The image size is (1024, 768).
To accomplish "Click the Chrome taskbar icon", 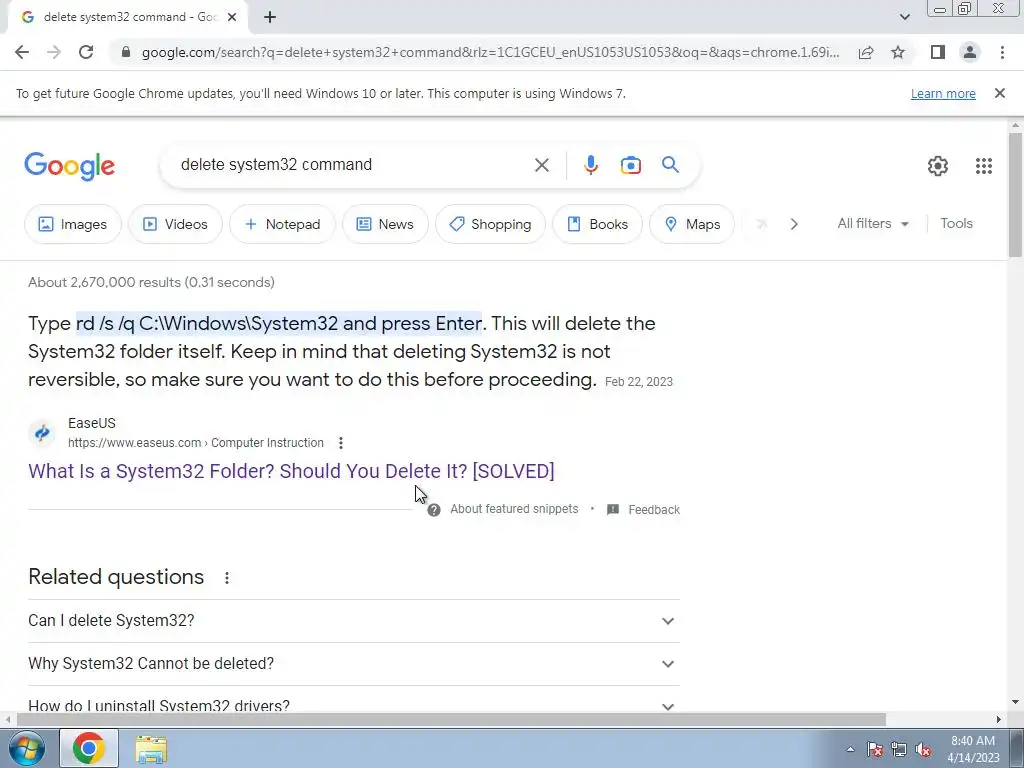I will point(89,748).
